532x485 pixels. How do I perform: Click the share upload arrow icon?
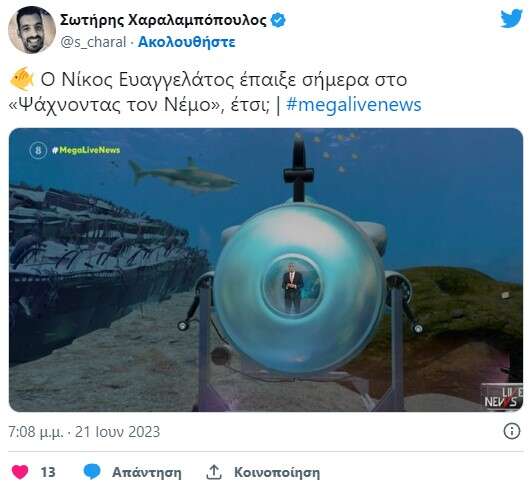(214, 472)
